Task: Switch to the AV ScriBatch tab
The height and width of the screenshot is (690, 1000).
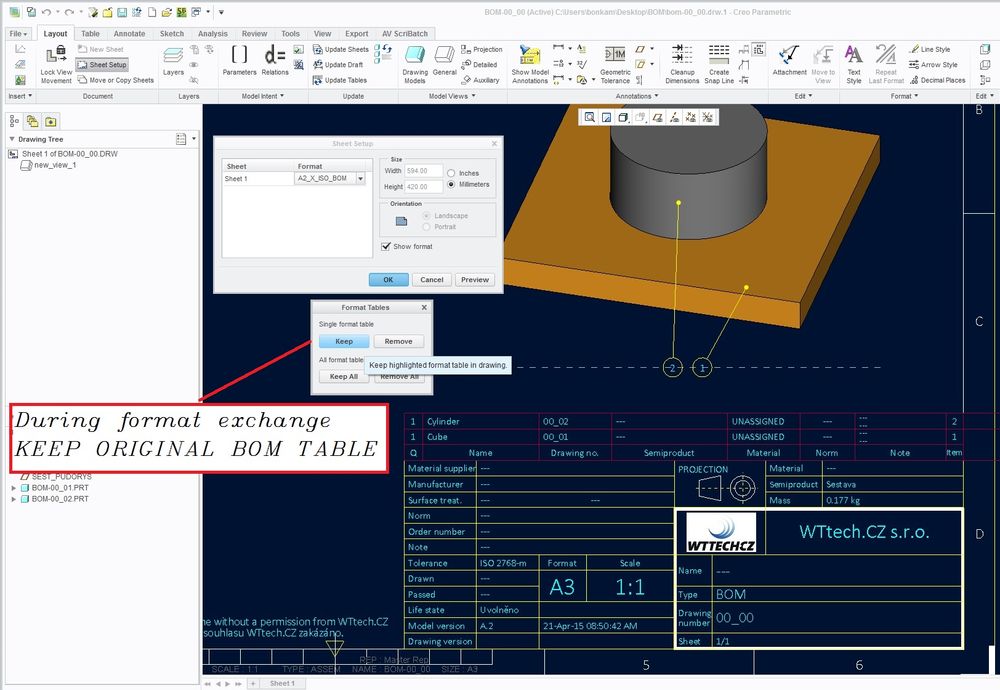Action: tap(405, 34)
